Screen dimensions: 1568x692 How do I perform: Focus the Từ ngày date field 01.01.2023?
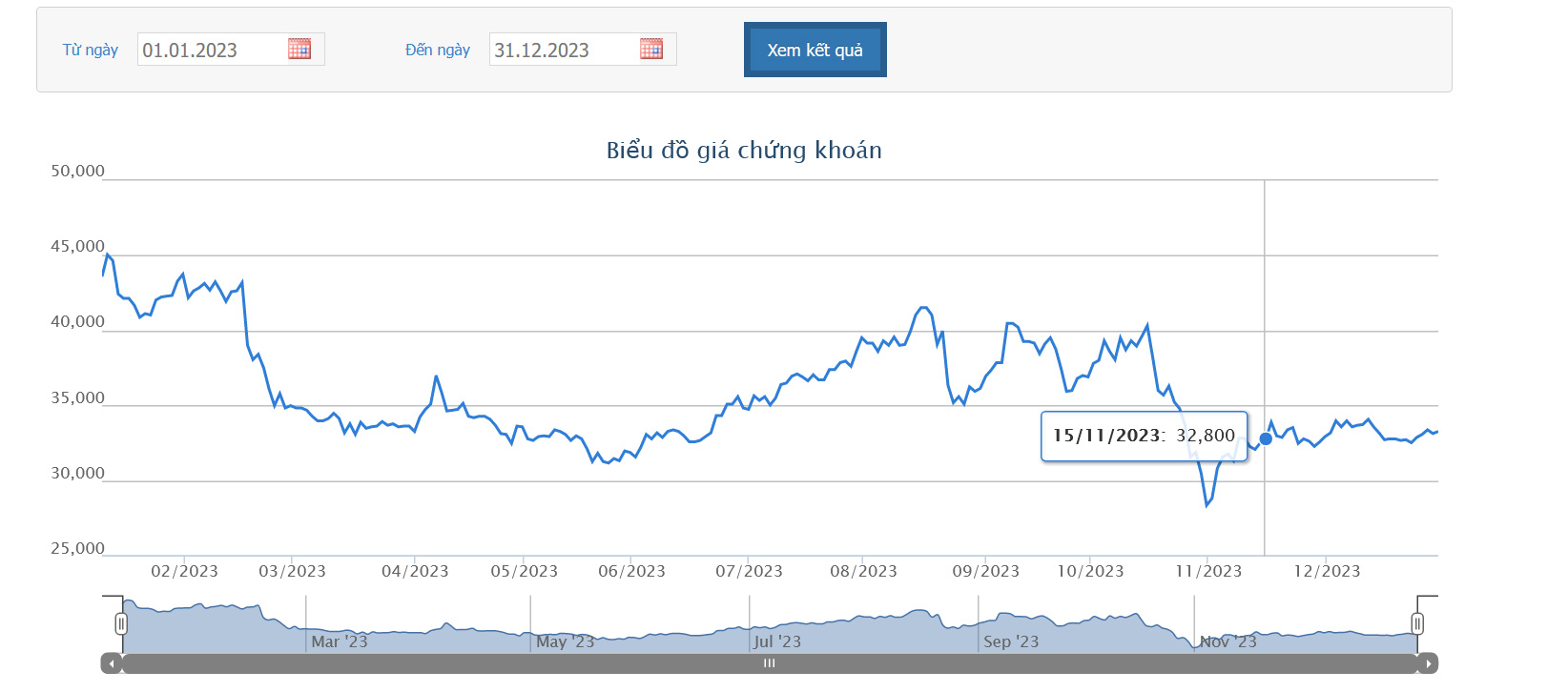click(x=210, y=51)
